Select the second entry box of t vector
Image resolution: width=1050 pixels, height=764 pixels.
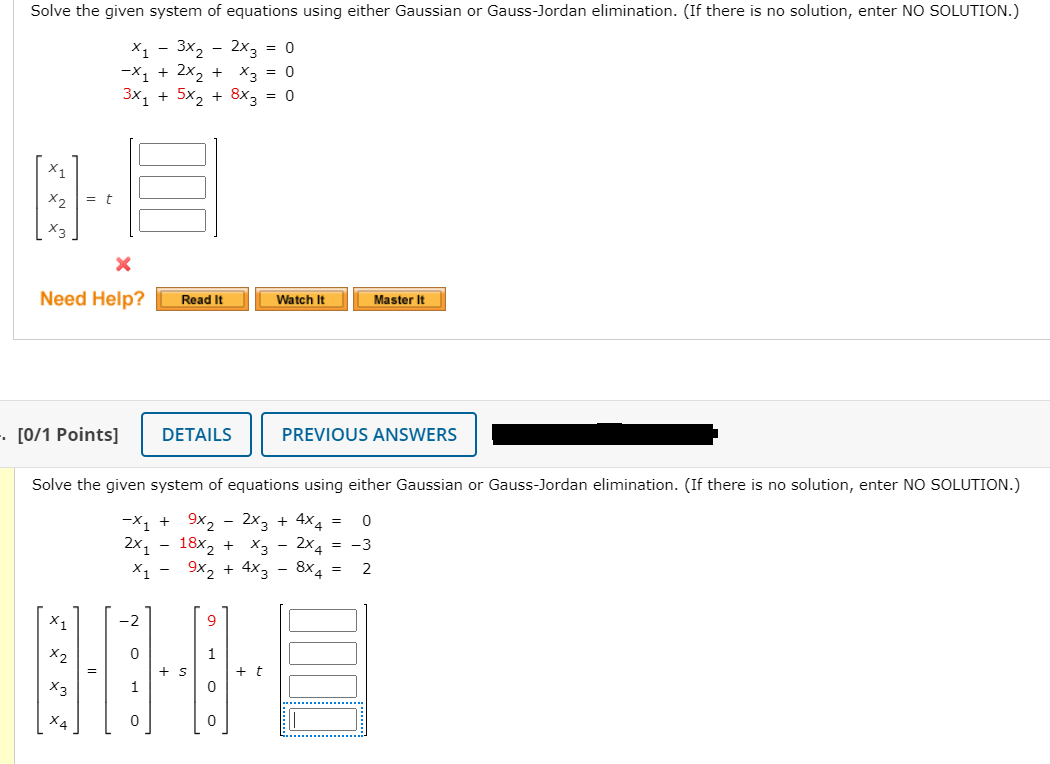(323, 653)
